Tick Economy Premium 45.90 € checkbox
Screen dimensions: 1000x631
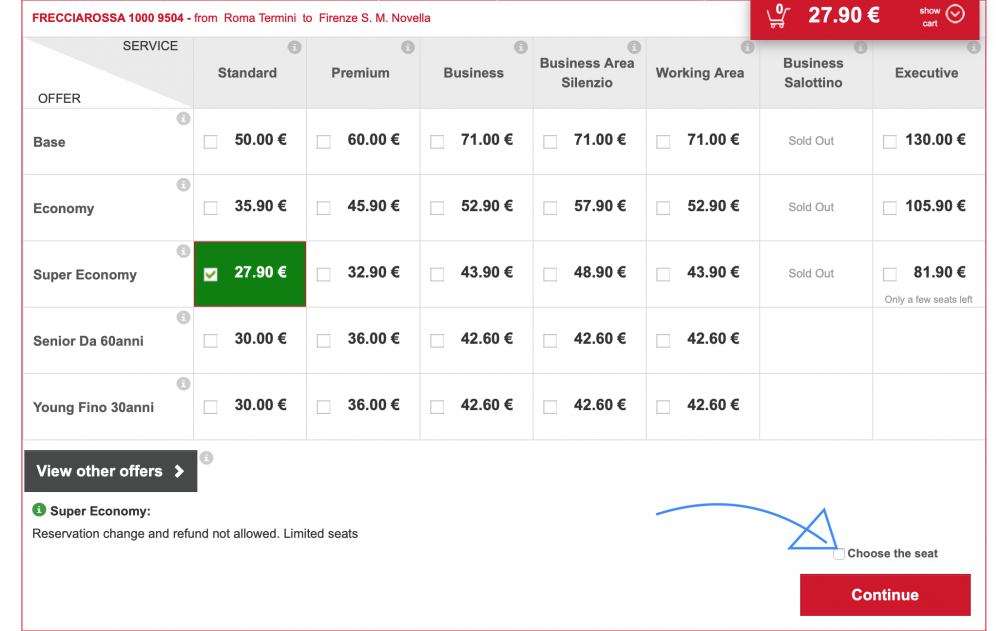point(324,208)
